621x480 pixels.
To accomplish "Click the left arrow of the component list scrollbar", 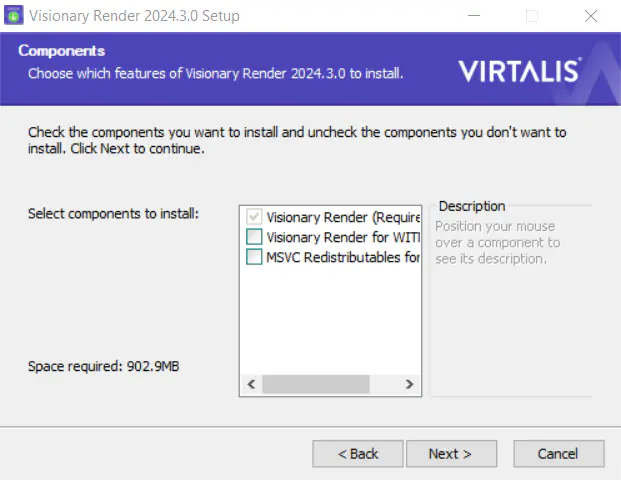I will [251, 384].
